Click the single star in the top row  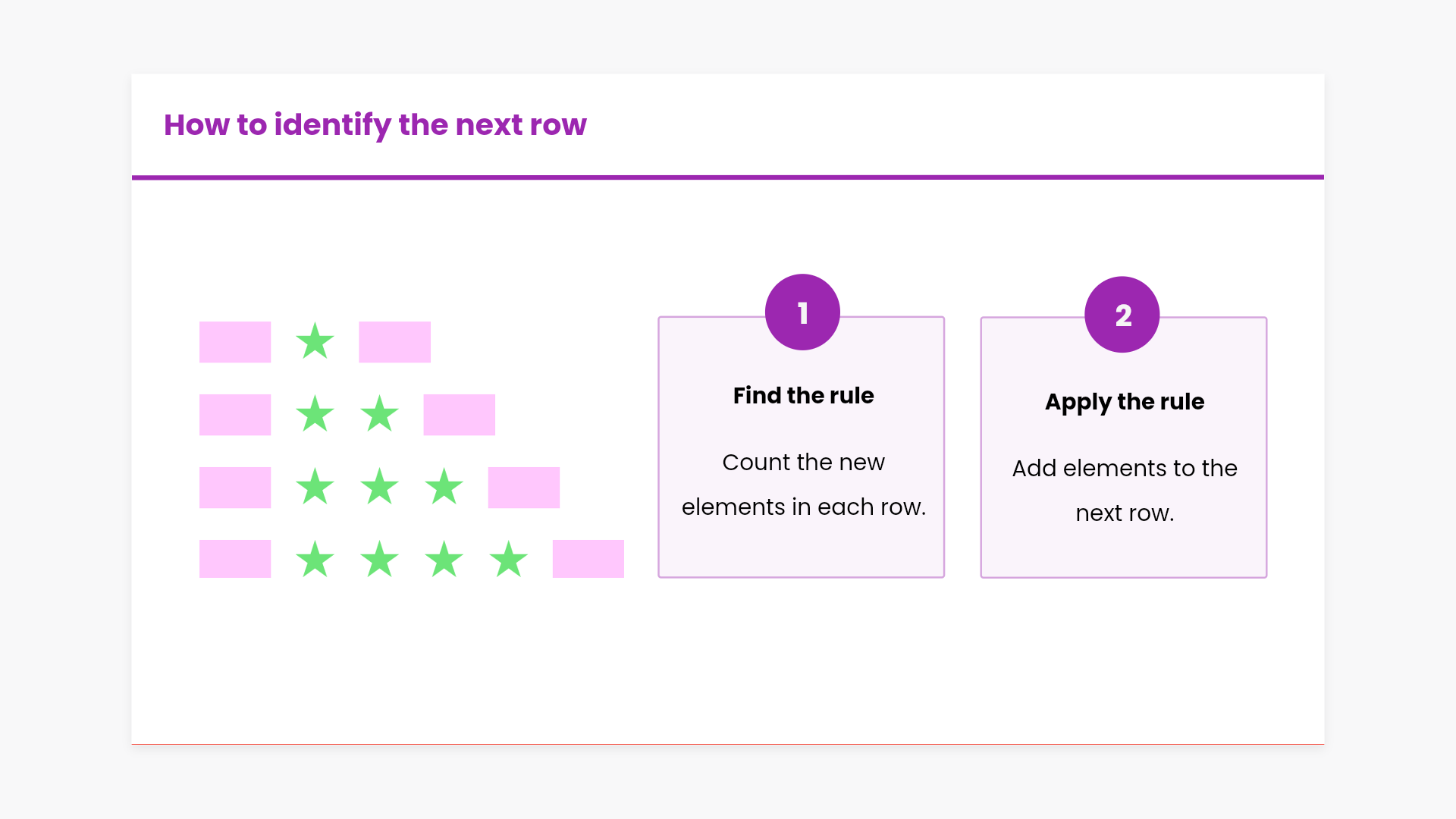pyautogui.click(x=315, y=342)
